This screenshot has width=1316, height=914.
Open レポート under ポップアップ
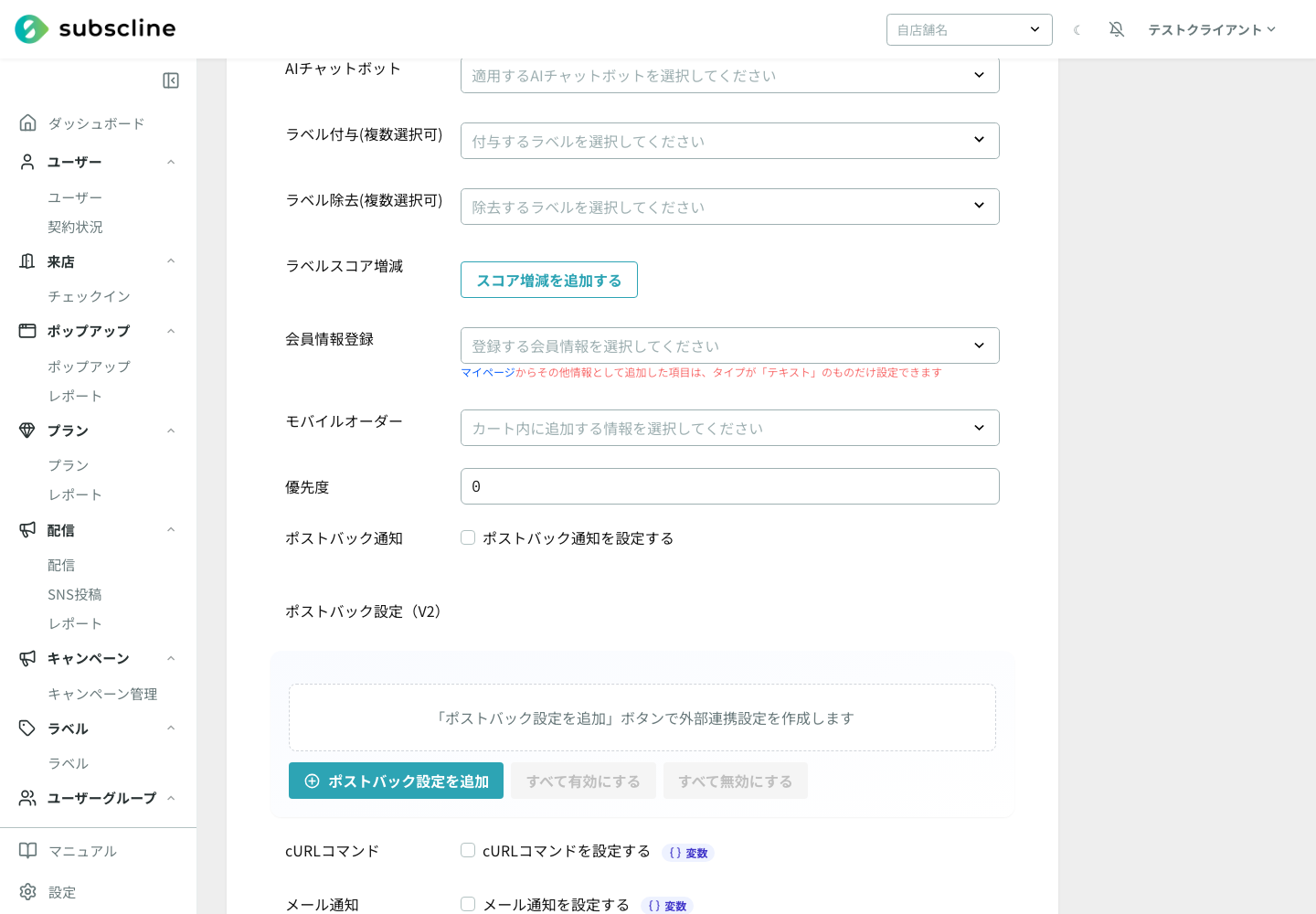coord(75,396)
